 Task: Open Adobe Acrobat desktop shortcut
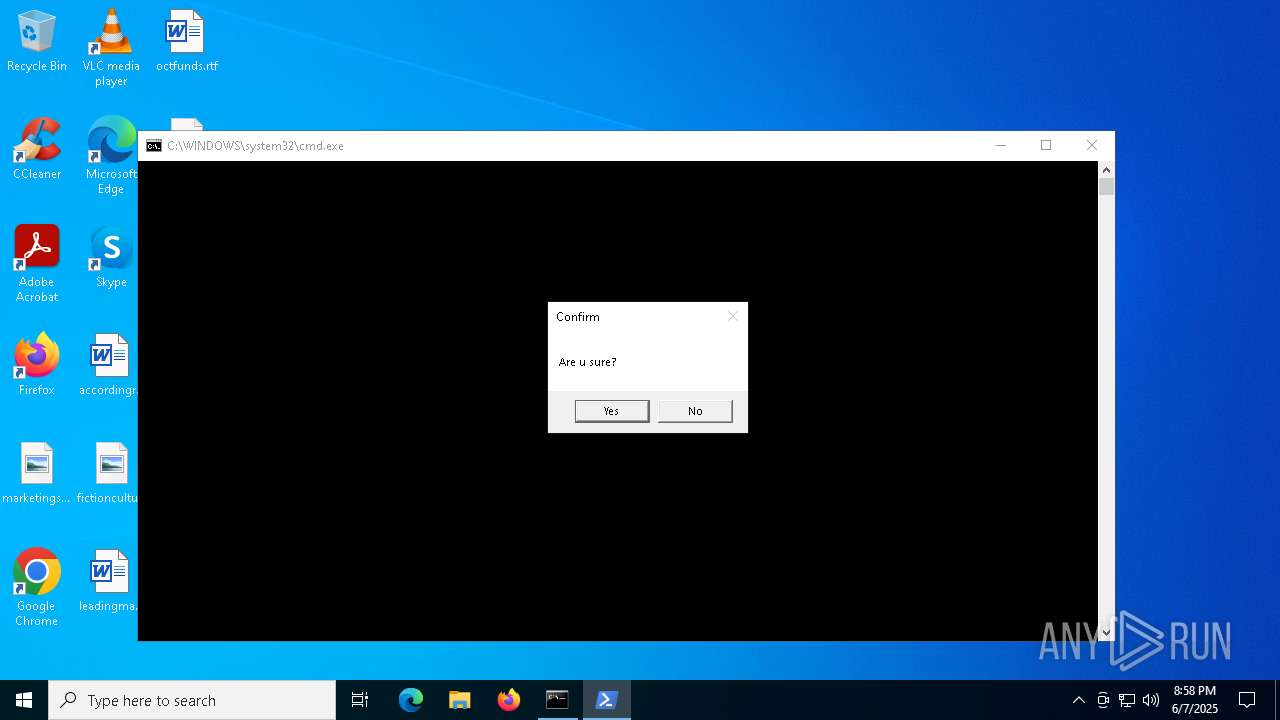tap(37, 263)
